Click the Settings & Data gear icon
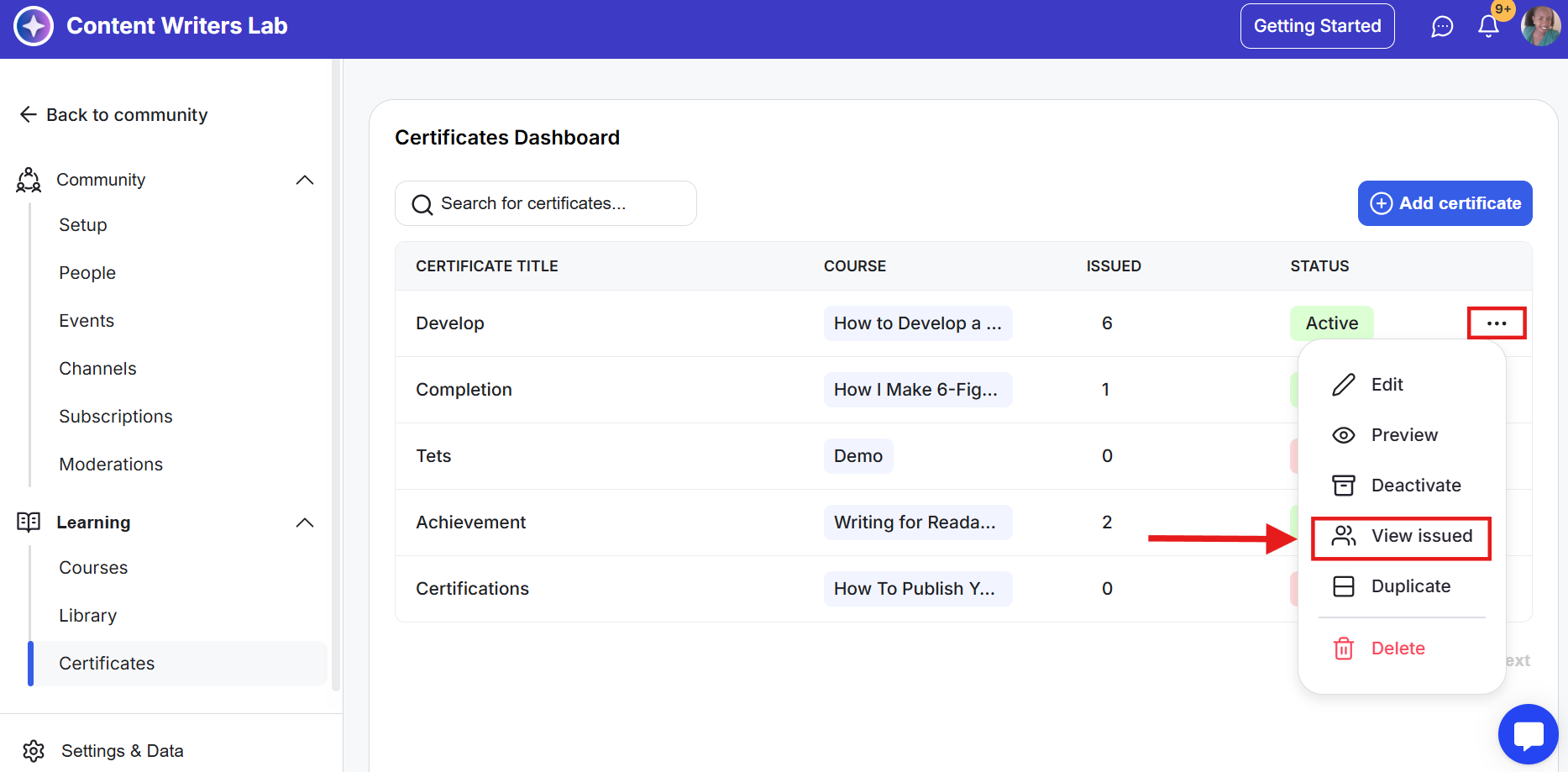The image size is (1568, 772). 34,750
